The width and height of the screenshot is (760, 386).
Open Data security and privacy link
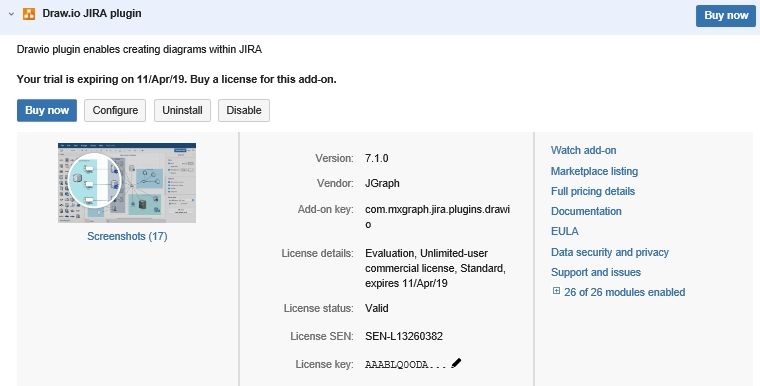click(610, 252)
